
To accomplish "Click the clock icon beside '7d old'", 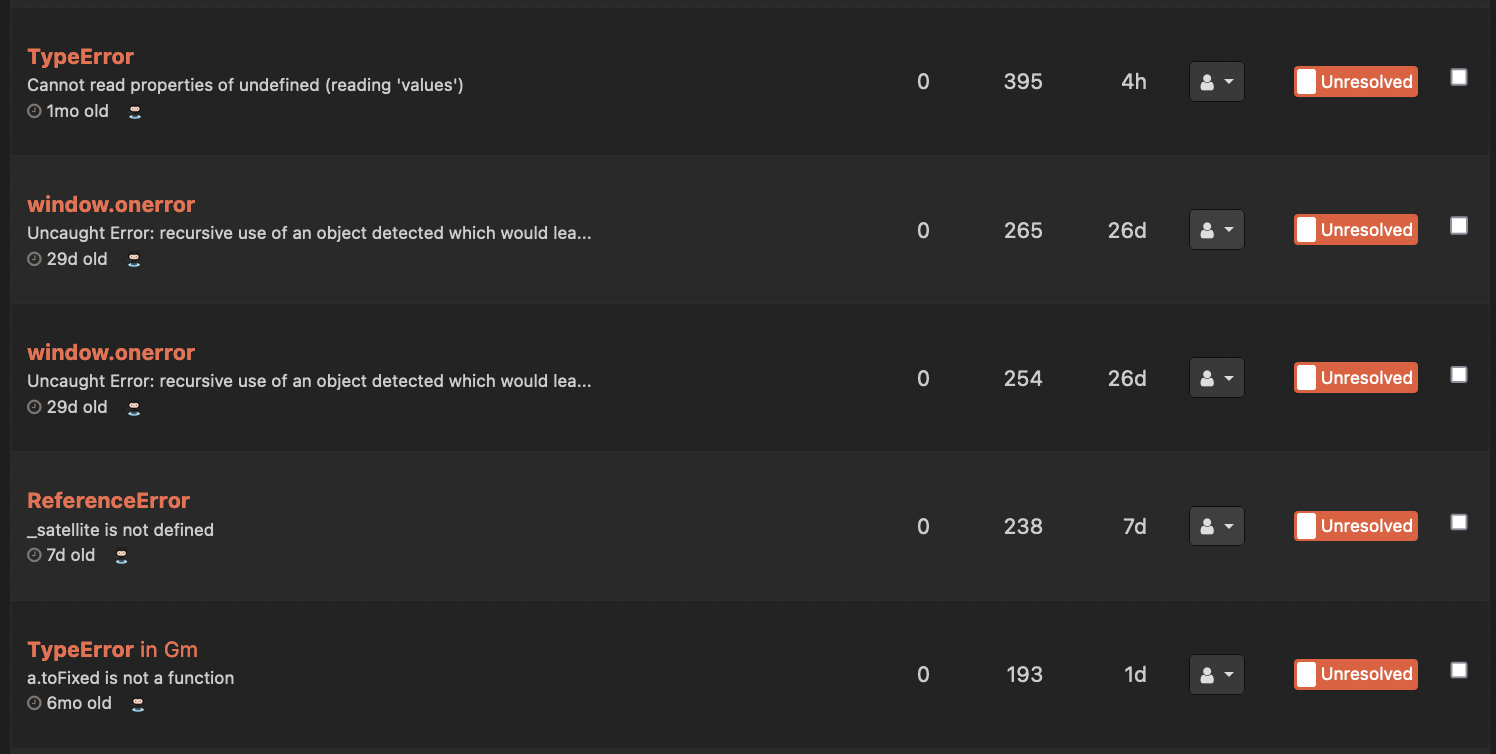I will pos(31,555).
